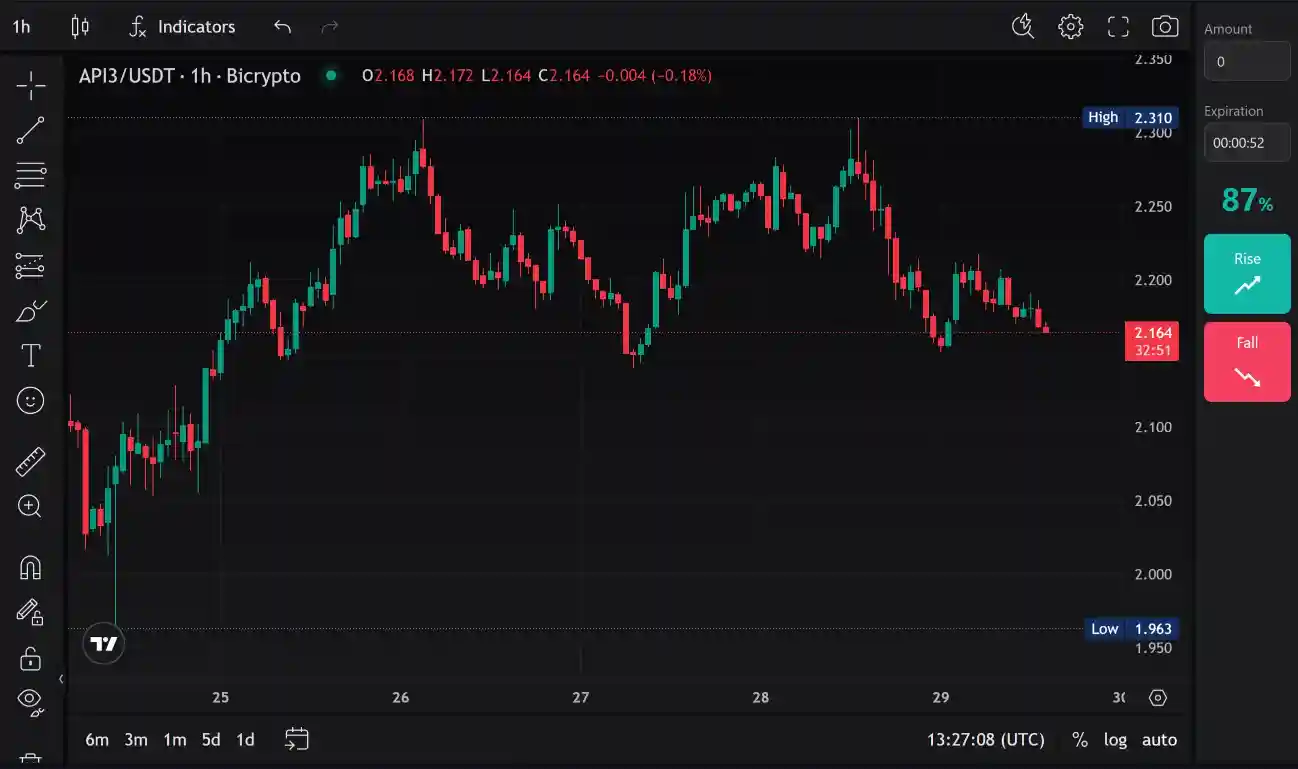Hide all drawings with eye icon

pos(31,700)
